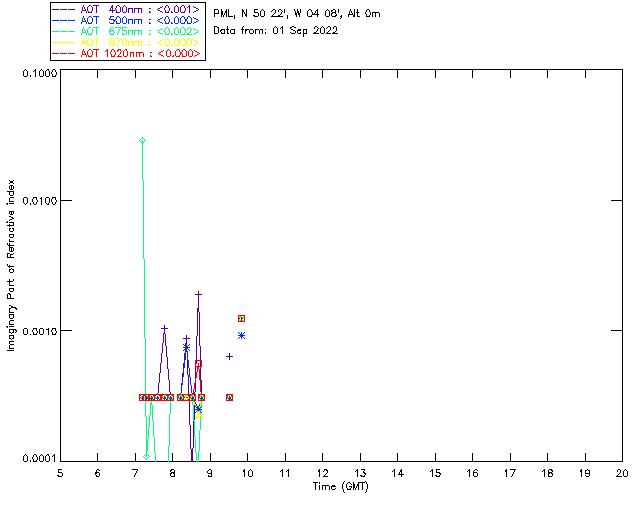
Task: Click the x-axis tick label 8
Action: [173, 473]
